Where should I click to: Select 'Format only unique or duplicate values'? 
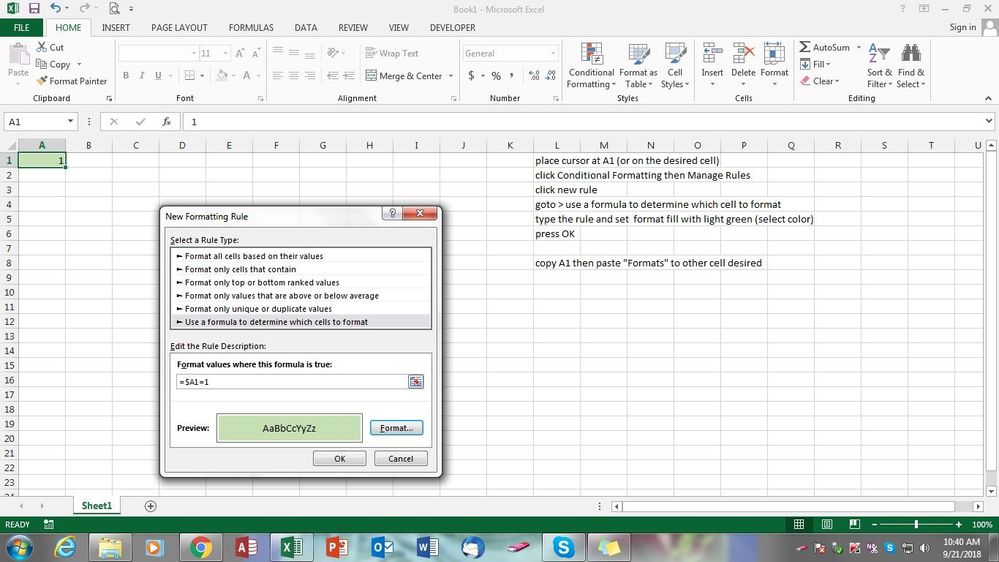pyautogui.click(x=301, y=309)
